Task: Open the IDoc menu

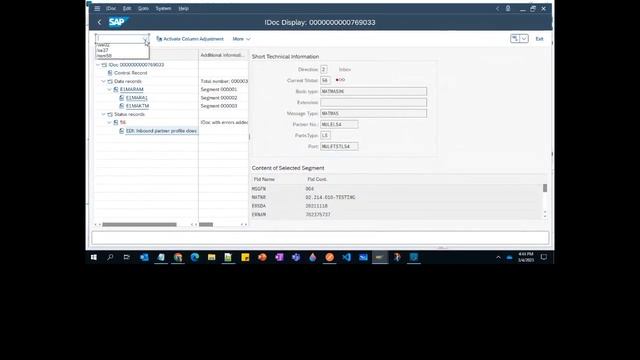Action: point(111,8)
